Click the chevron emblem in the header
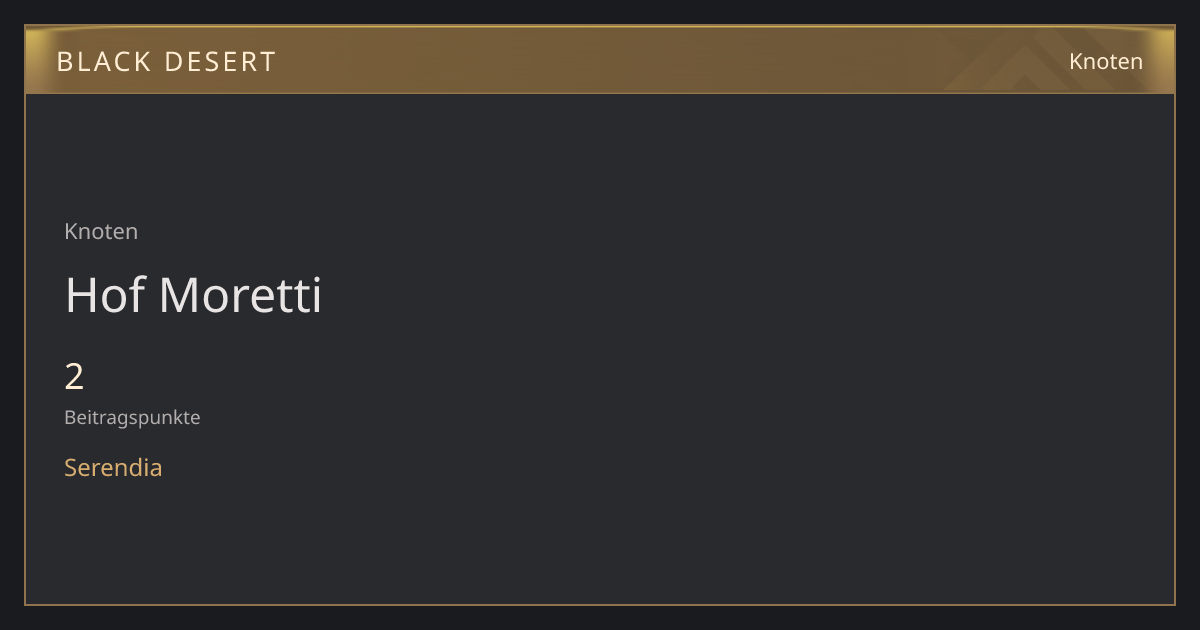This screenshot has width=1200, height=630. (x=1030, y=61)
